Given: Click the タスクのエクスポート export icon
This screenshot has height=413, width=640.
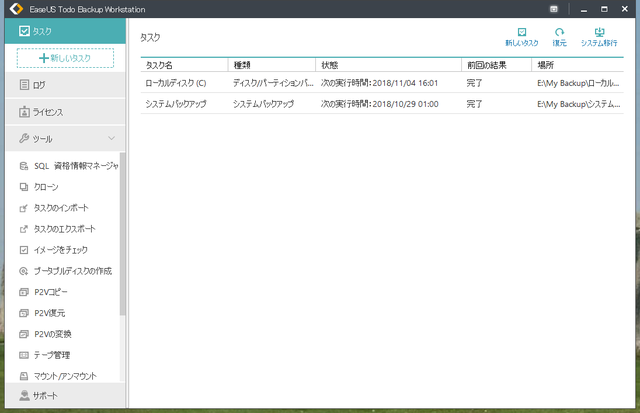Looking at the screenshot, I should click(24, 229).
